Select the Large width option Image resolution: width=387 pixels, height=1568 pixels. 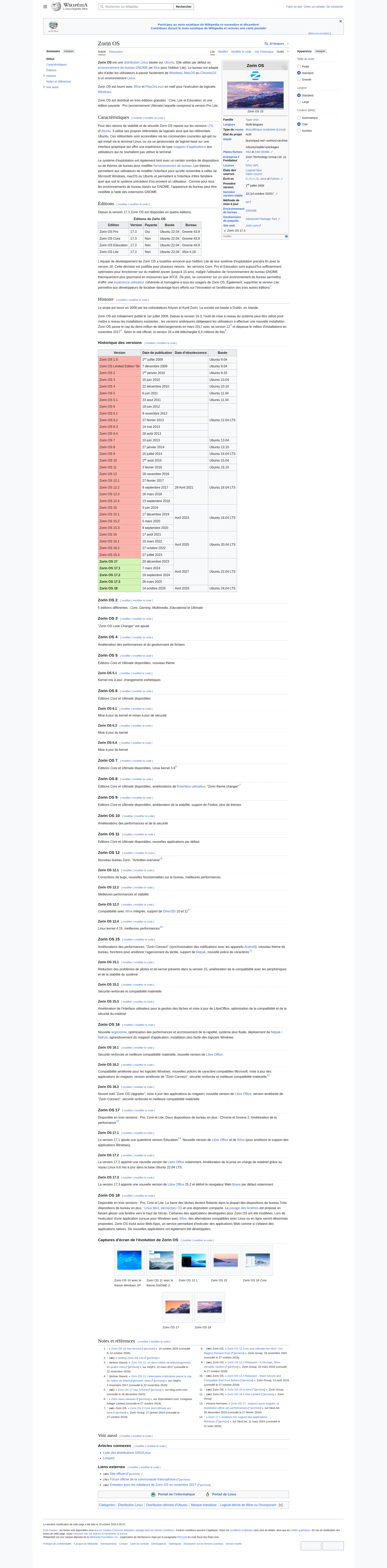(x=299, y=102)
